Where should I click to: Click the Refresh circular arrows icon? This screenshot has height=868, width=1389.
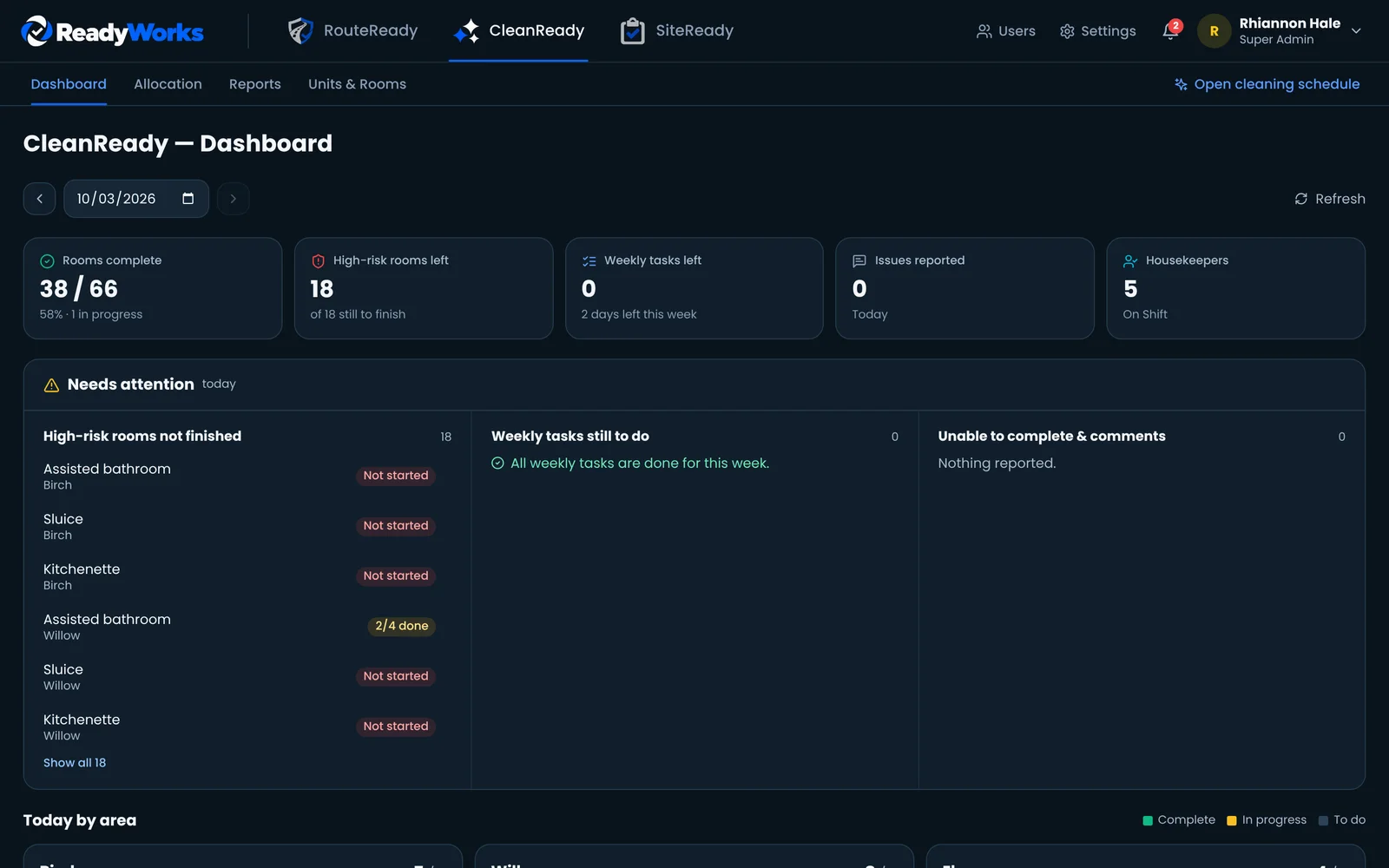[1300, 199]
